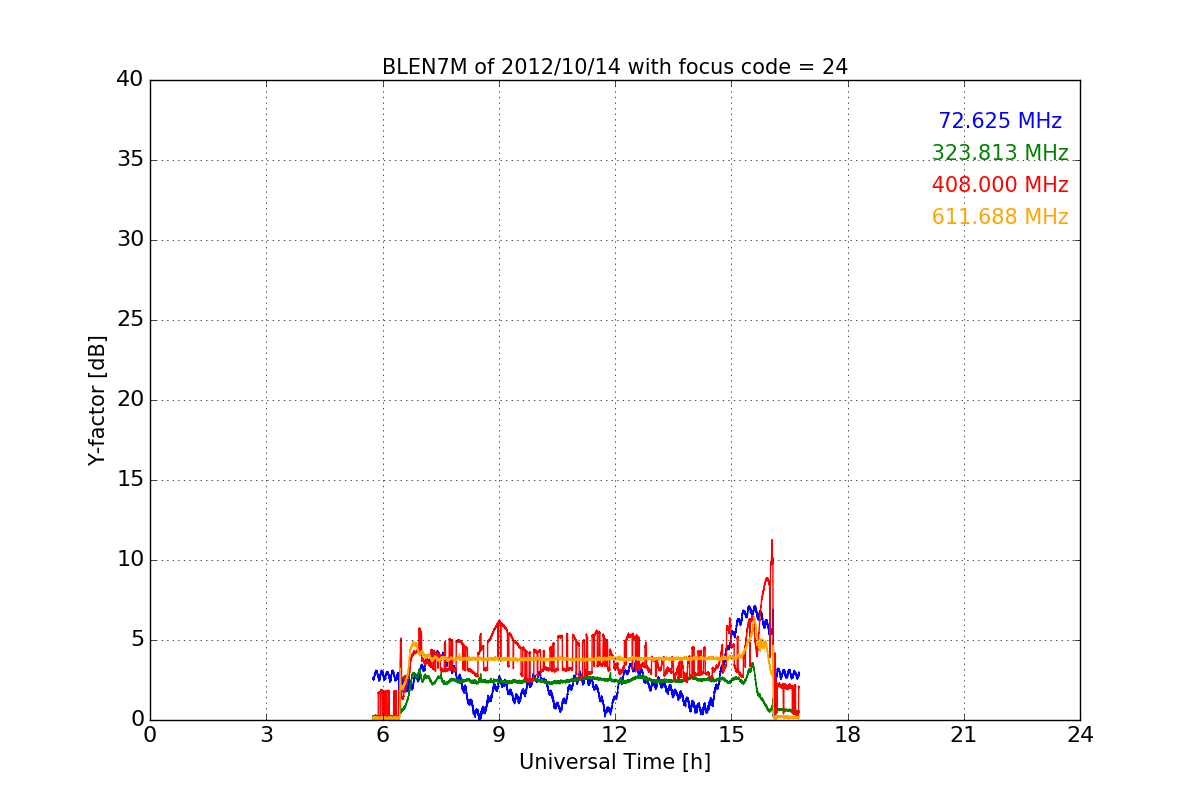
Task: Select the plot title BLEN7M of 2012/10/14
Action: (614, 67)
